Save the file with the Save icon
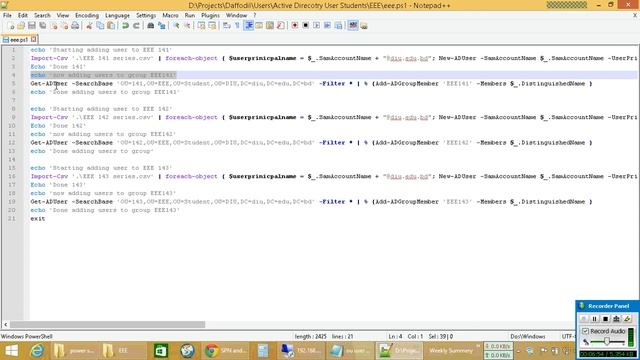Image resolution: width=640 pixels, height=360 pixels. [x=32, y=26]
